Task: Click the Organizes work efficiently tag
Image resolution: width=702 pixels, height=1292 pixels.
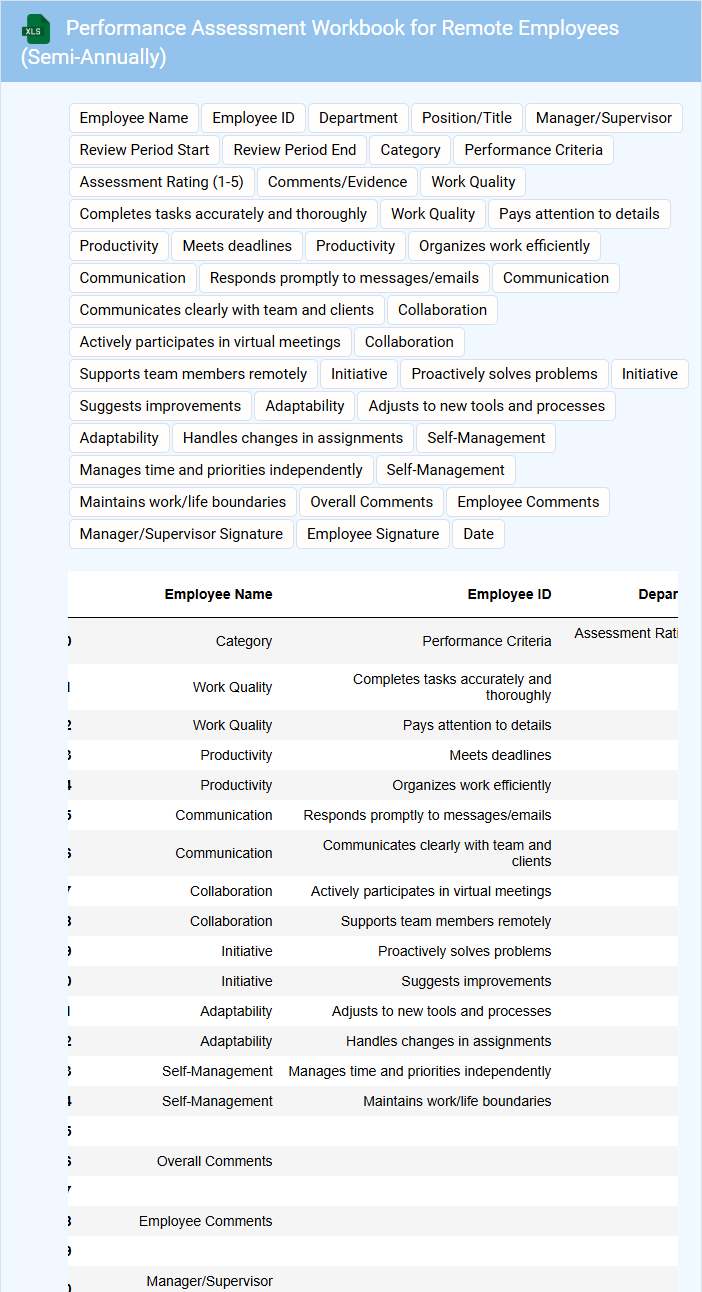Action: [504, 246]
